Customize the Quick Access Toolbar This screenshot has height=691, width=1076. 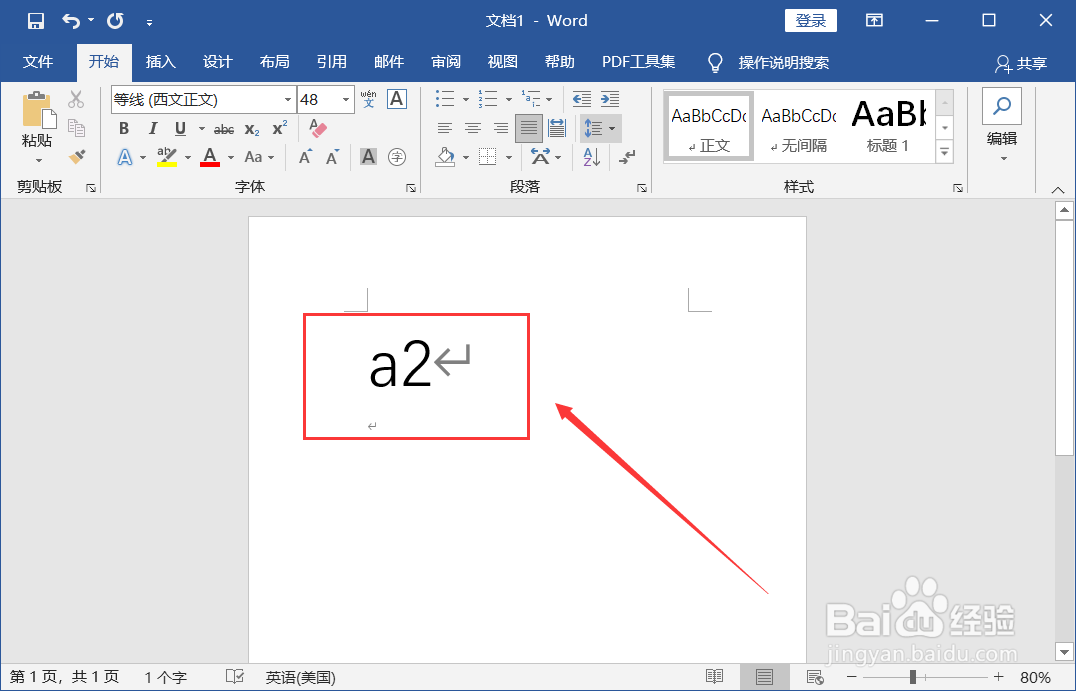coord(150,23)
